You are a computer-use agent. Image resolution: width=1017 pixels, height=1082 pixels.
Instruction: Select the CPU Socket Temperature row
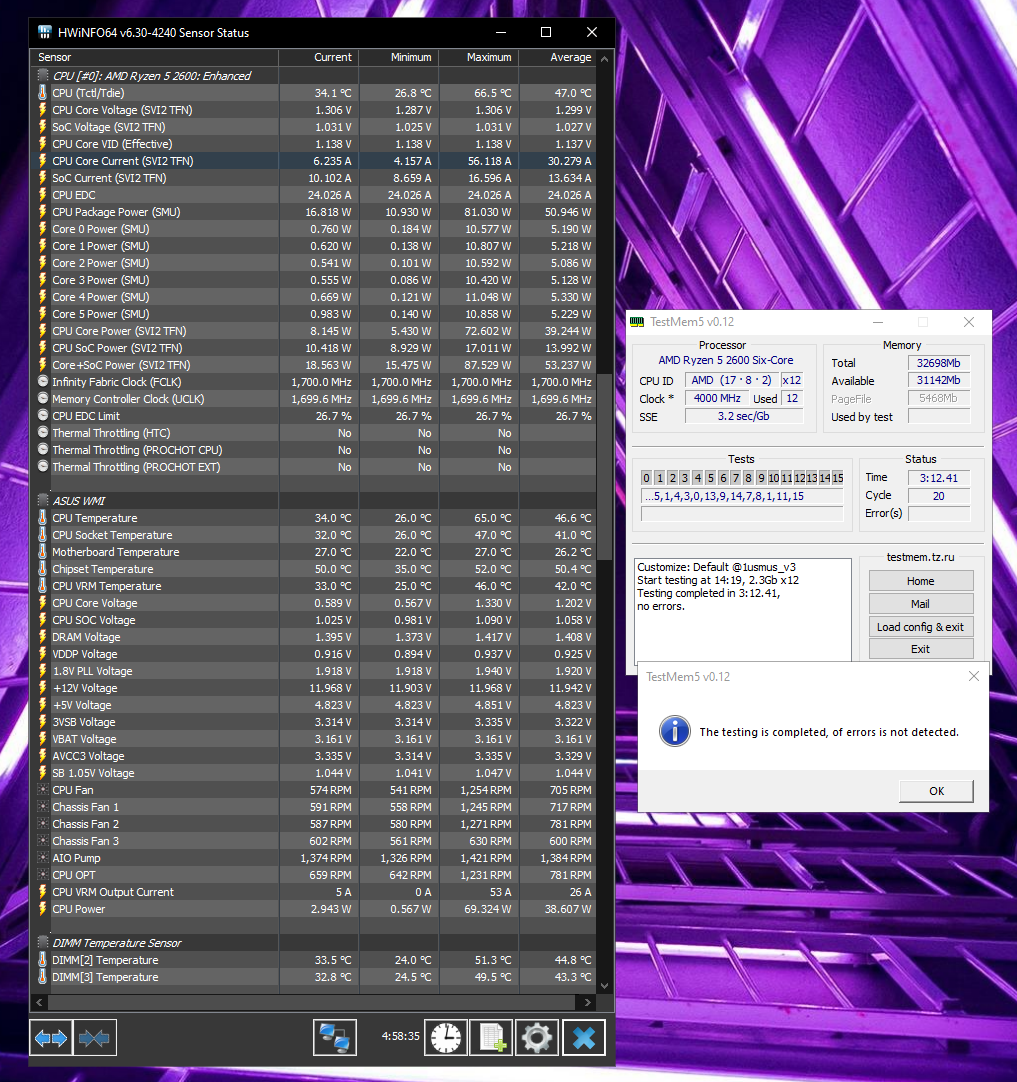click(x=314, y=535)
